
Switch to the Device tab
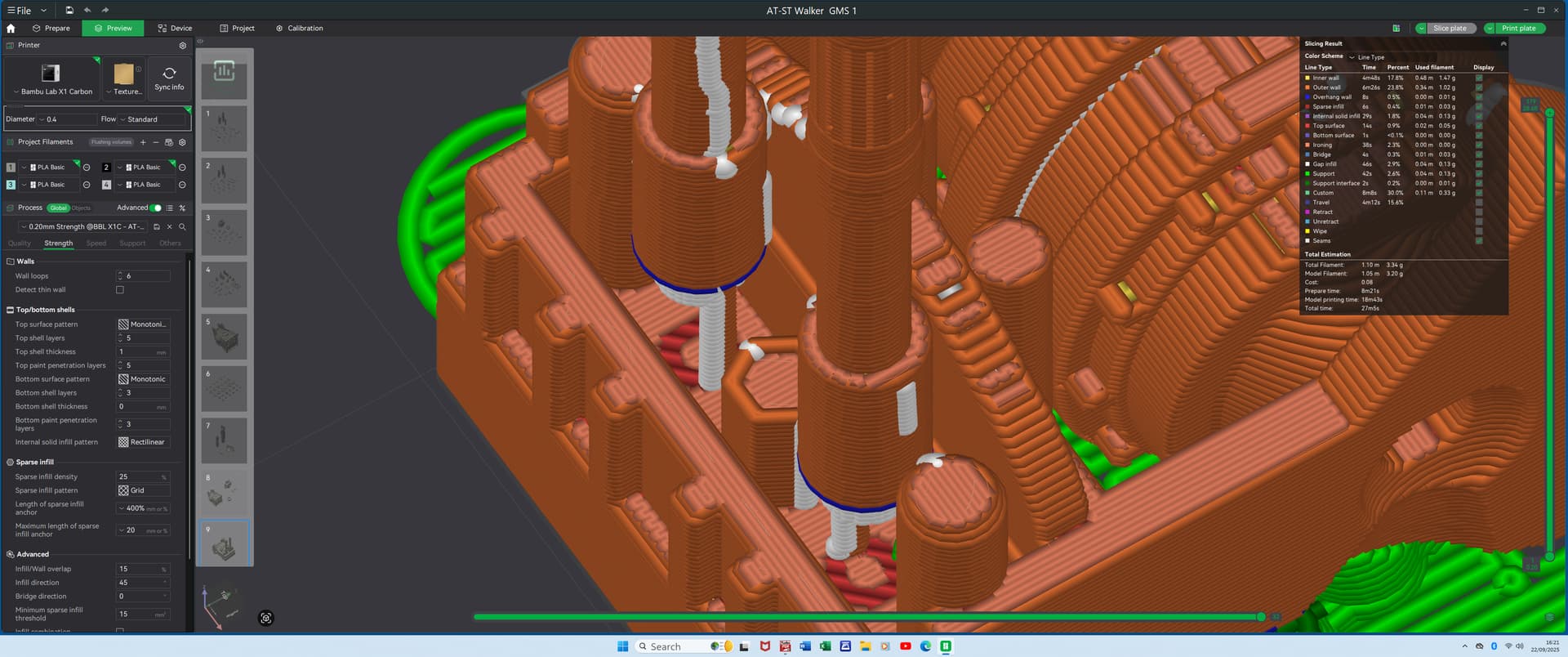click(175, 29)
